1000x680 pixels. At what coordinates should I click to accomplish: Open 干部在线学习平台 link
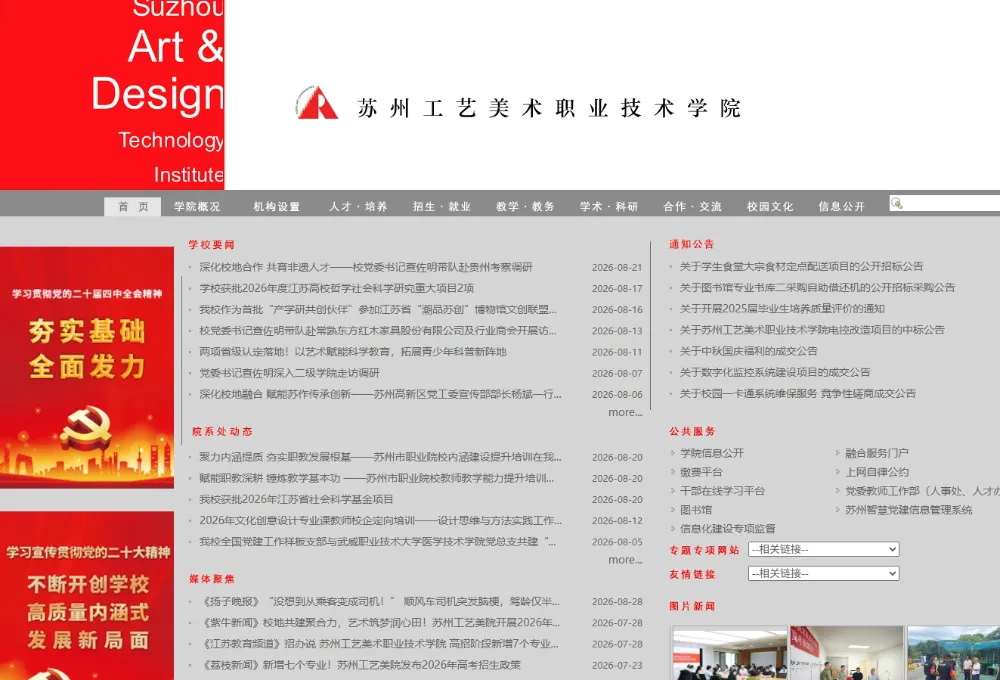pyautogui.click(x=722, y=491)
